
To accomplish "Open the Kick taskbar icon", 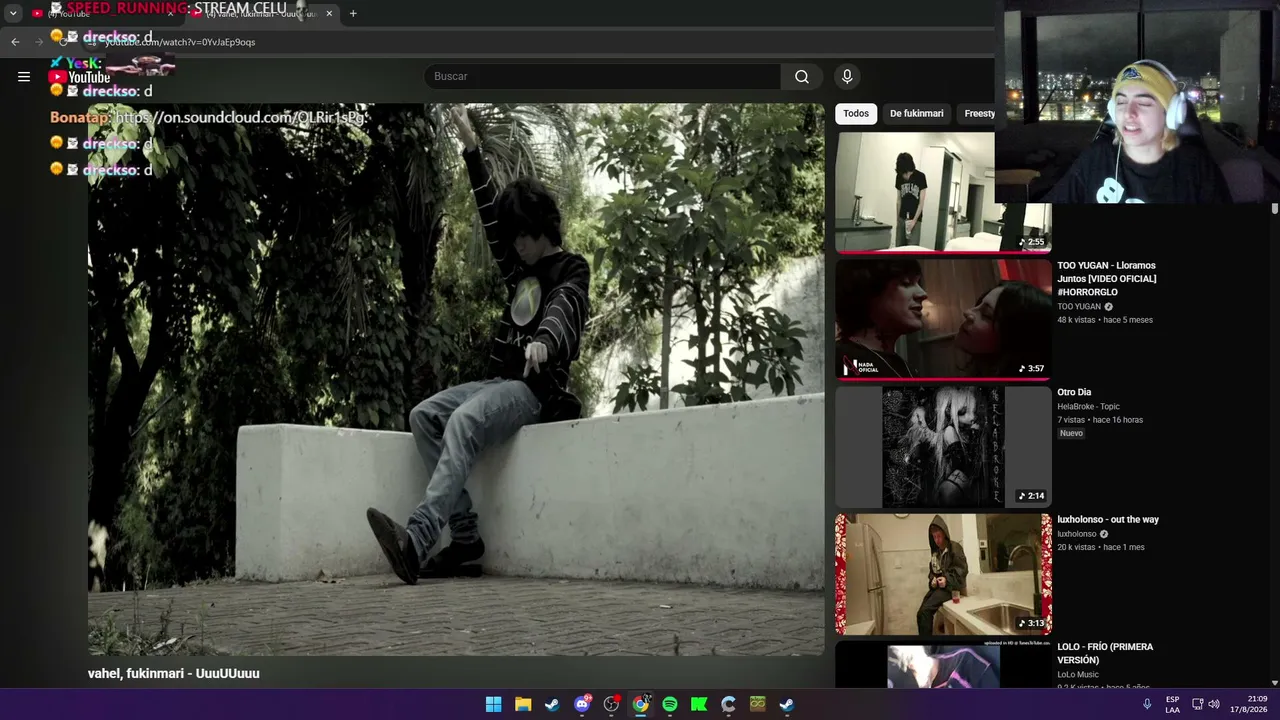I will pos(699,704).
